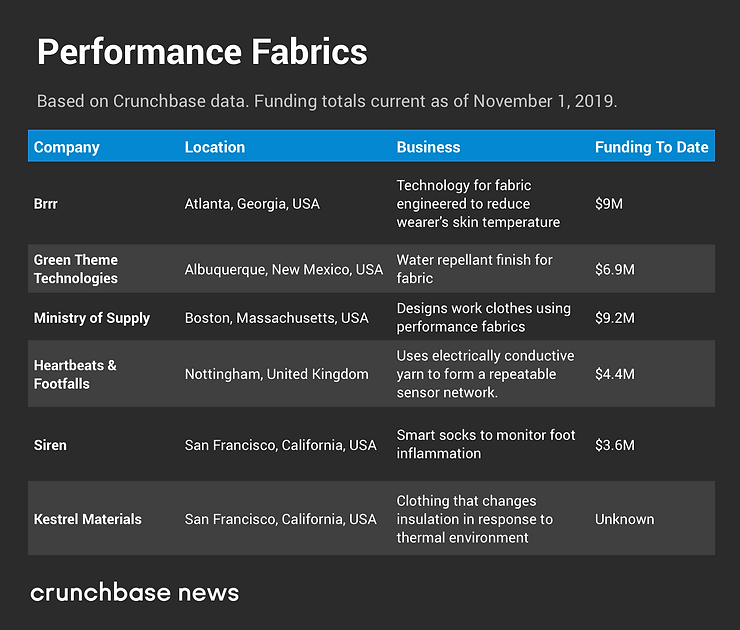The height and width of the screenshot is (630, 740).
Task: Click the $3.6M funding value
Action: click(614, 445)
